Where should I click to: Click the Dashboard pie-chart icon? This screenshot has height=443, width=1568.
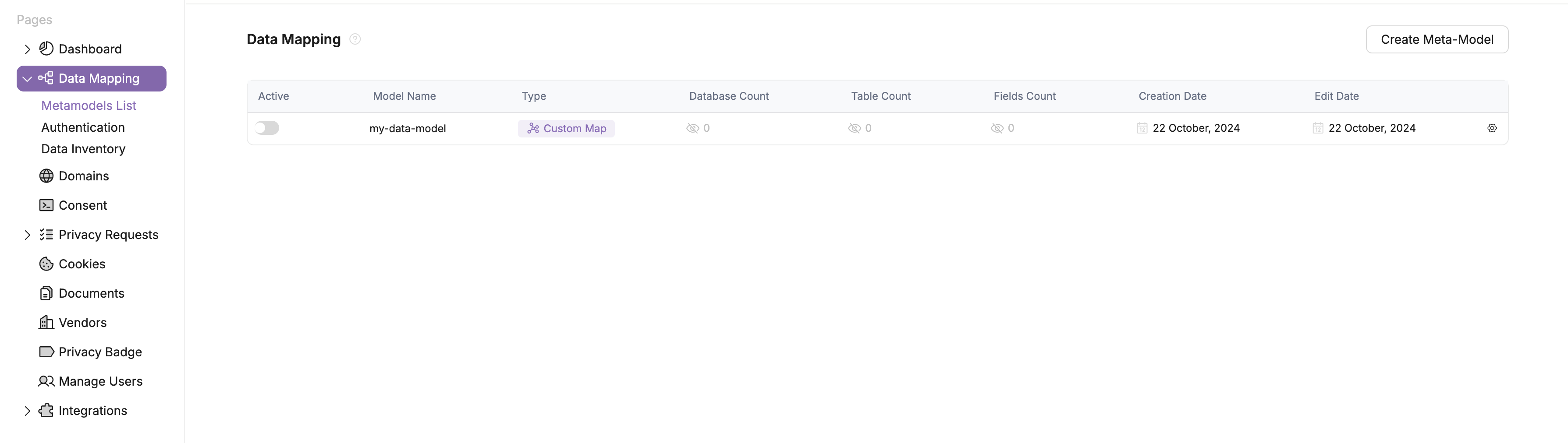(x=46, y=49)
